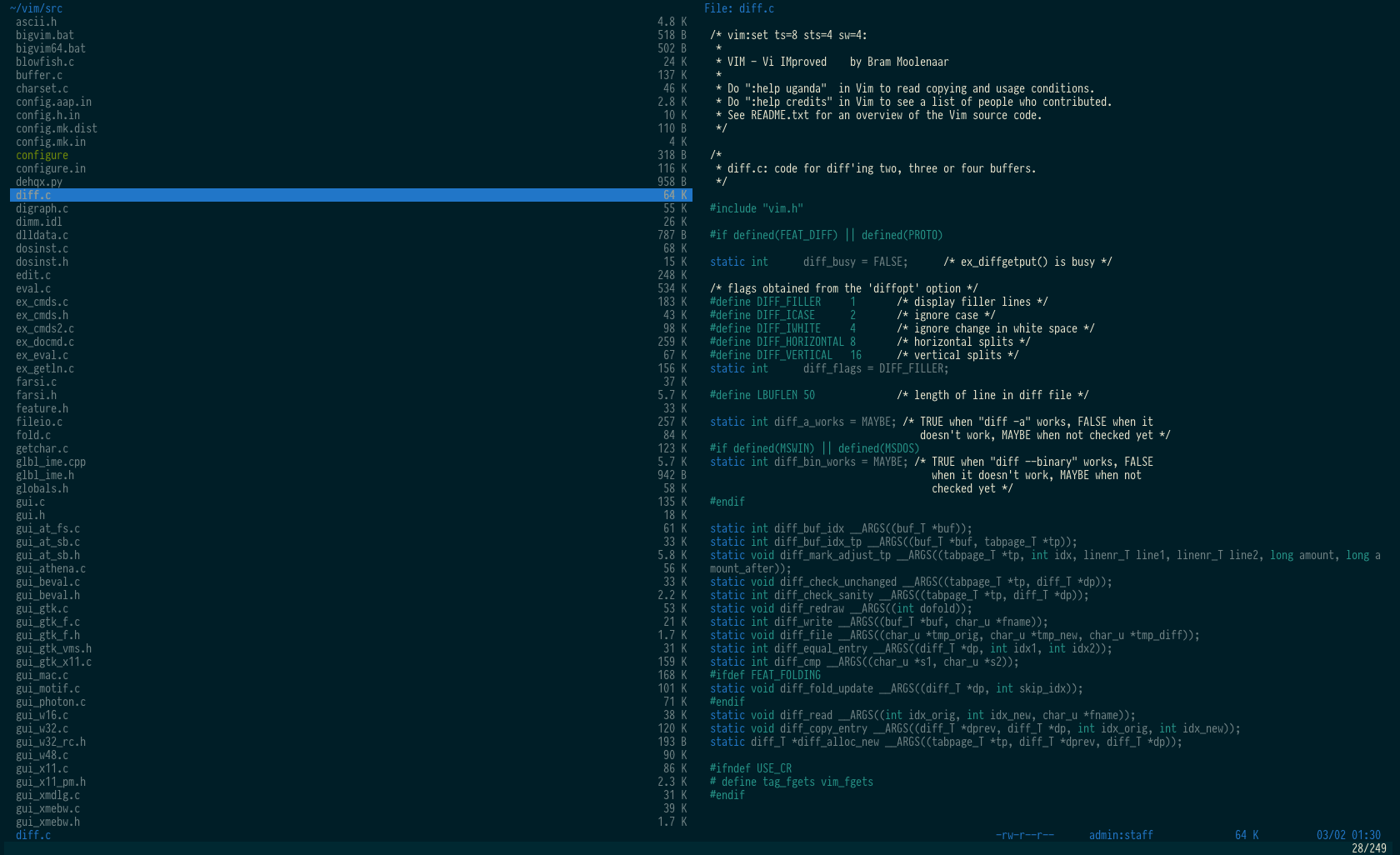The image size is (1400, 855).
Task: Select bigvim64.bat file entry
Action: (x=351, y=48)
